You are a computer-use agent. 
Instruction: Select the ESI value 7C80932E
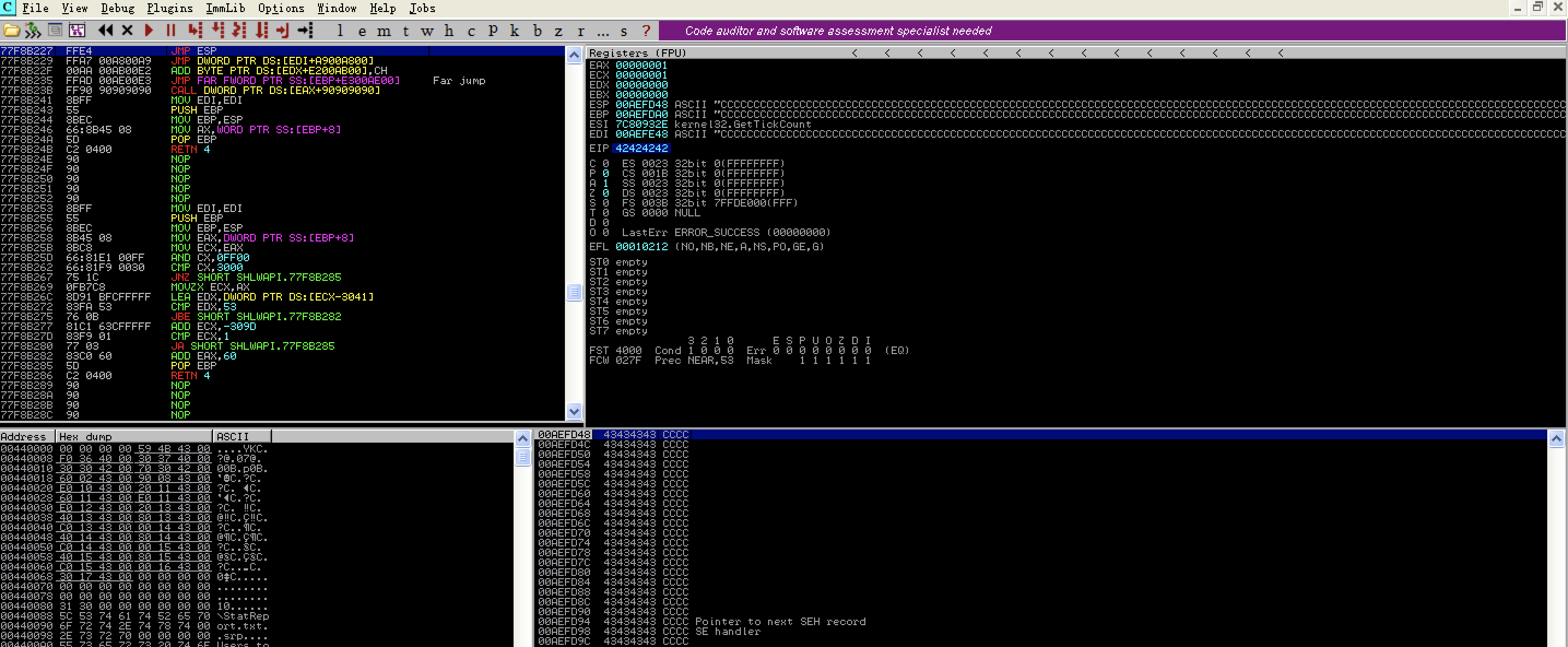point(641,123)
